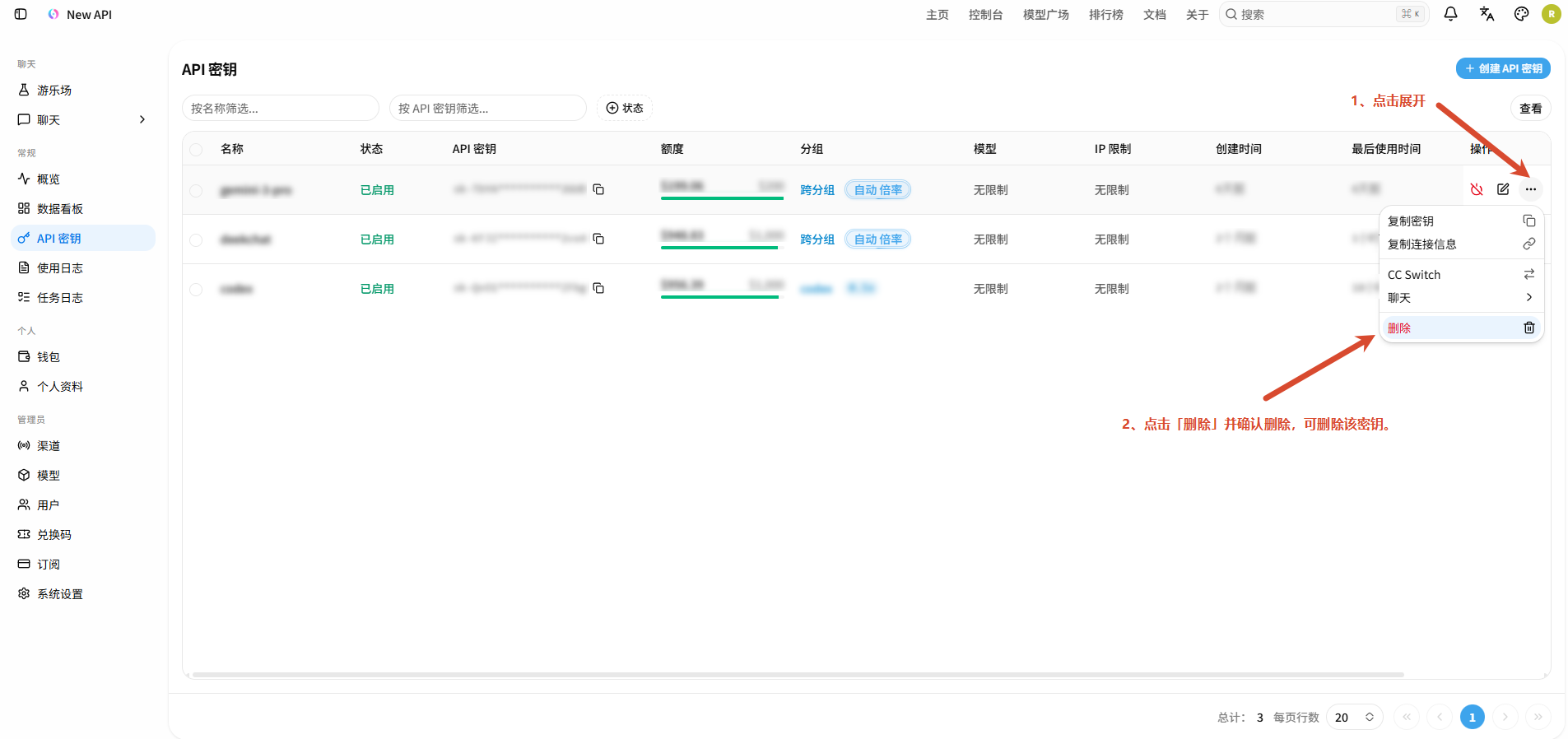Image resolution: width=1568 pixels, height=739 pixels.
Task: Focus the 按名称筛选 input field
Action: point(280,108)
